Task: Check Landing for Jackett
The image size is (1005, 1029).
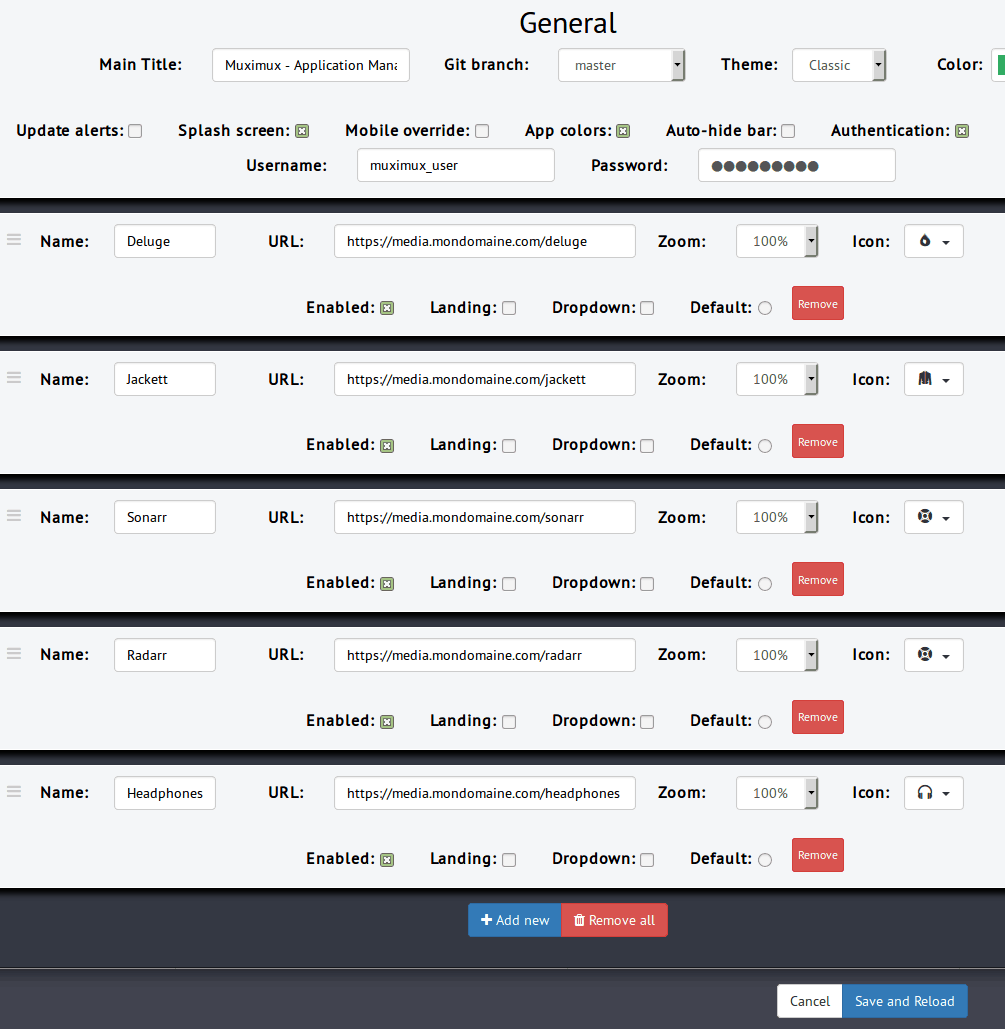Action: tap(509, 446)
